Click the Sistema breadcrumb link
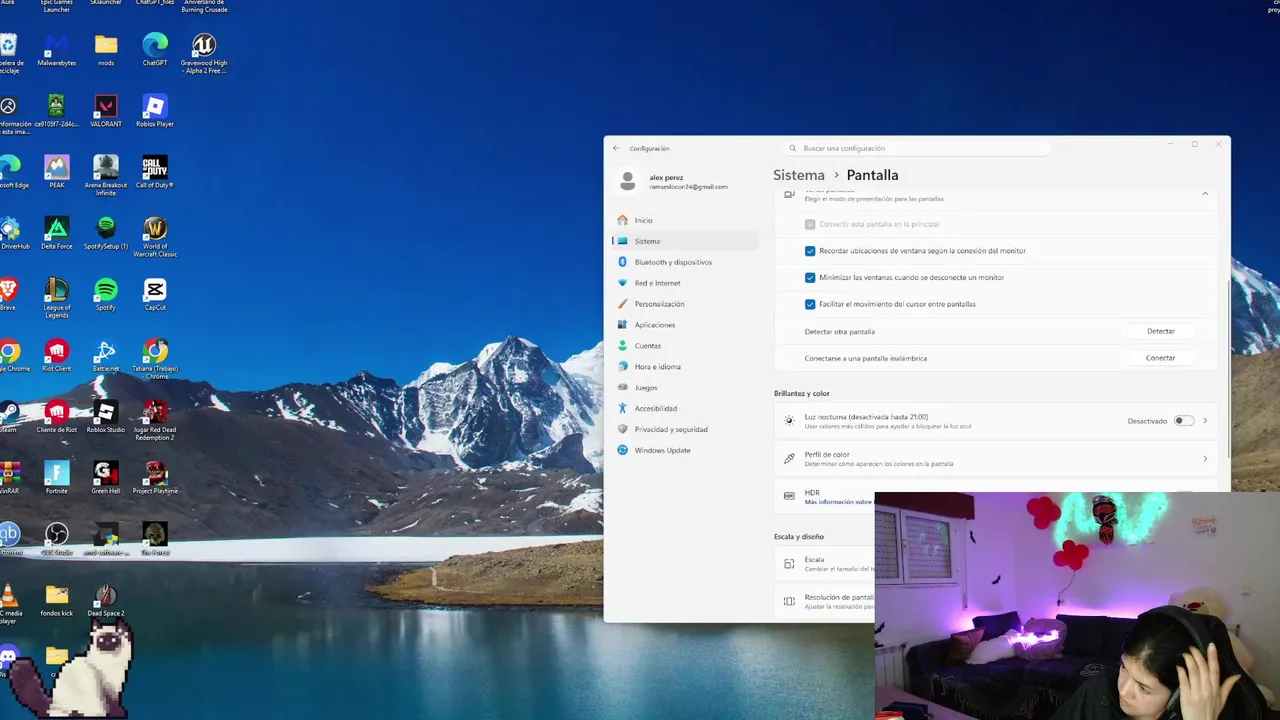The width and height of the screenshot is (1280, 720). [x=799, y=175]
